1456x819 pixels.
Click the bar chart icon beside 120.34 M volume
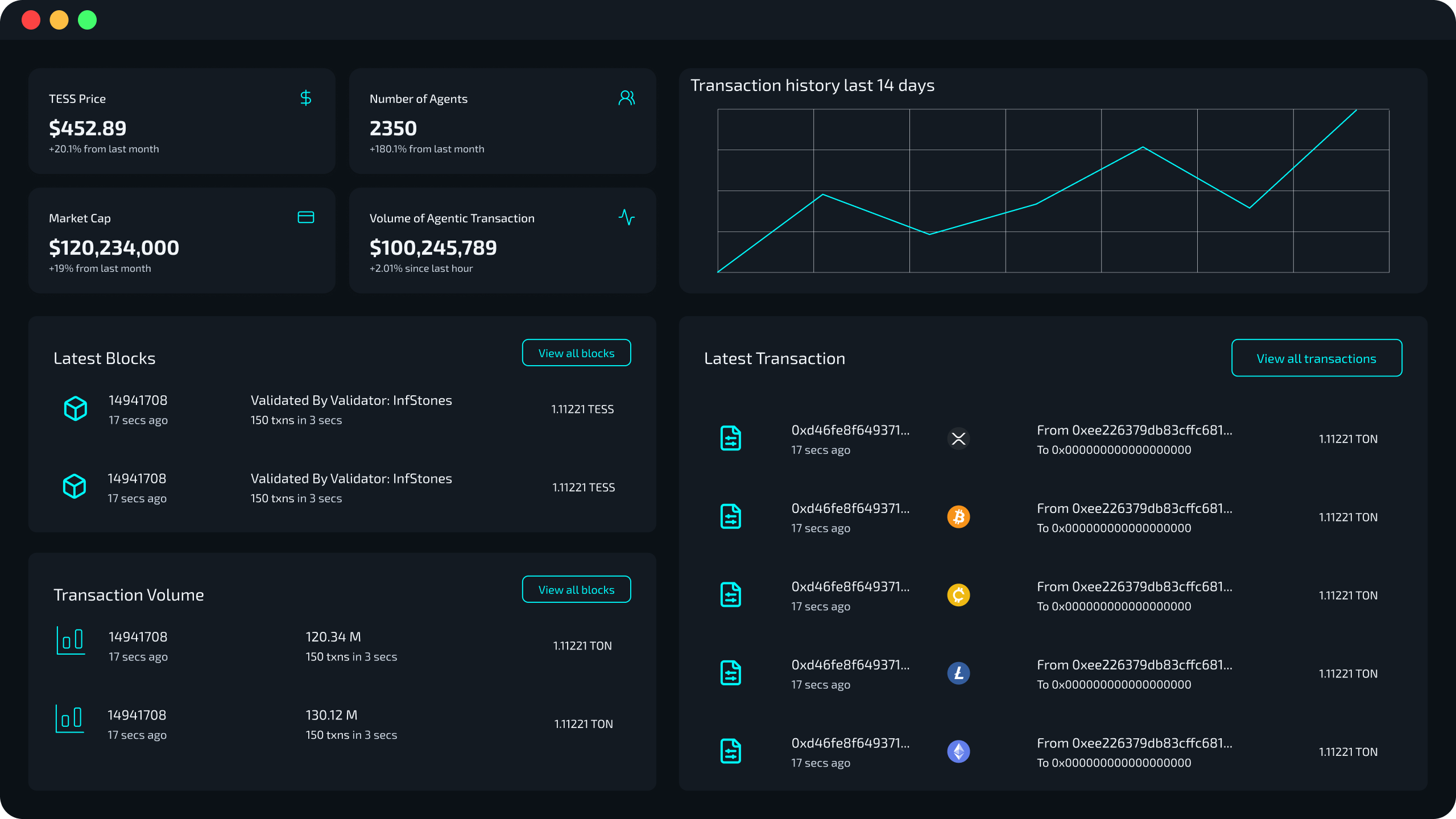tap(71, 640)
